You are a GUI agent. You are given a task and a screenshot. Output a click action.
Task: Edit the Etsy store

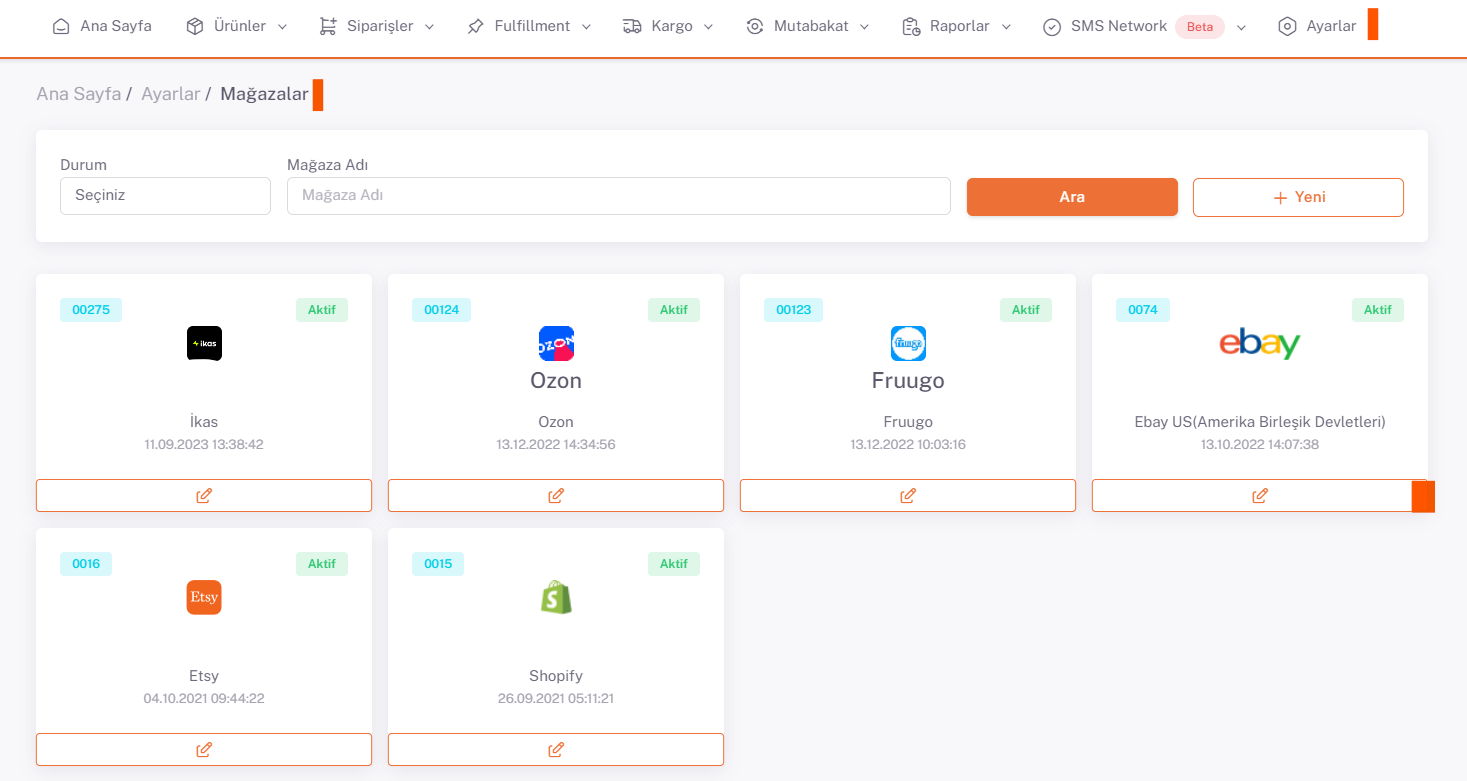click(204, 750)
